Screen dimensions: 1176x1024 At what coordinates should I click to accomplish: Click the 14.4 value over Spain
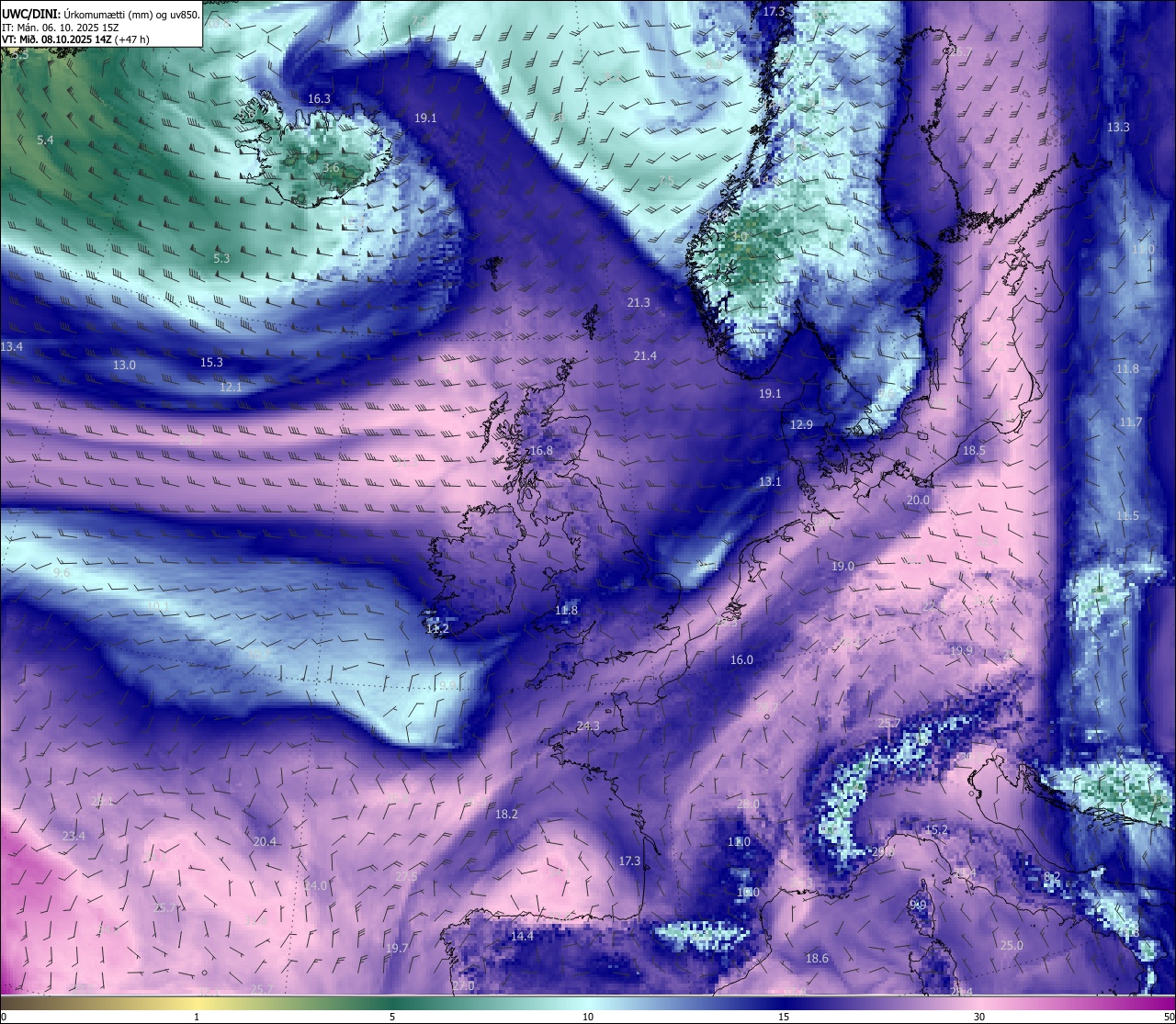(x=522, y=936)
